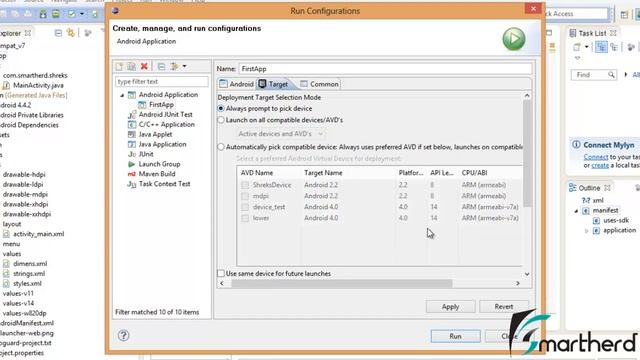Click the Duplicate launch configuration icon

tap(131, 66)
